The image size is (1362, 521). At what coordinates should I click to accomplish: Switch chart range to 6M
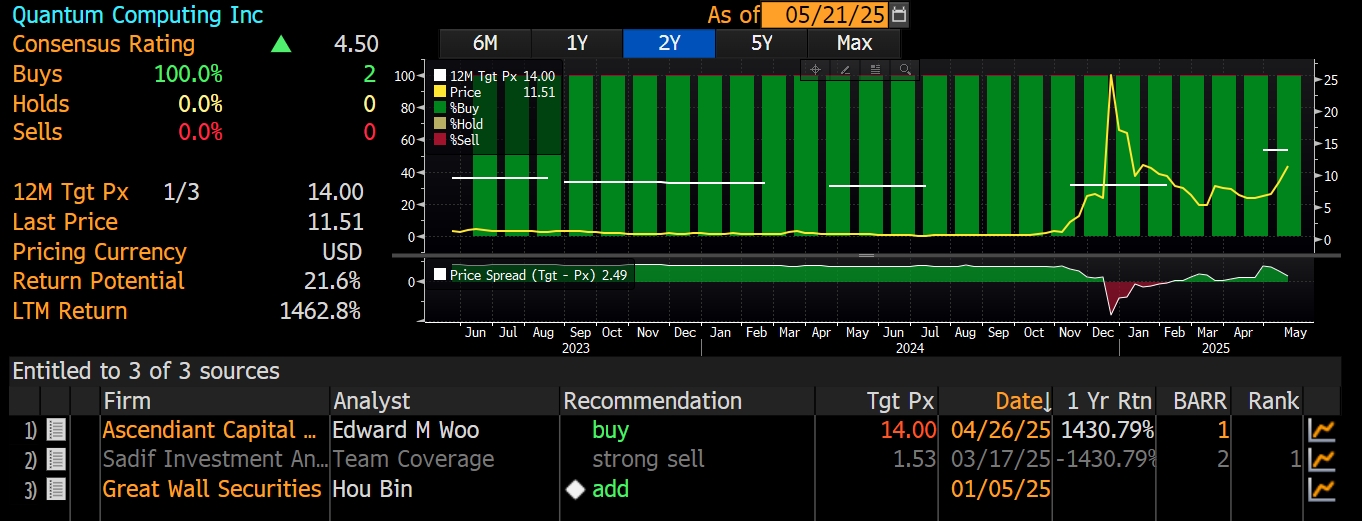pyautogui.click(x=485, y=43)
